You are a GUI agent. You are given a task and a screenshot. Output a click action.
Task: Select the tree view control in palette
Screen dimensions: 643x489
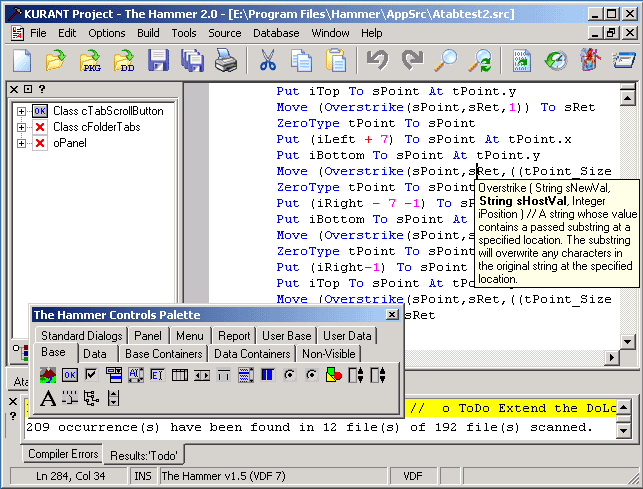tap(91, 398)
